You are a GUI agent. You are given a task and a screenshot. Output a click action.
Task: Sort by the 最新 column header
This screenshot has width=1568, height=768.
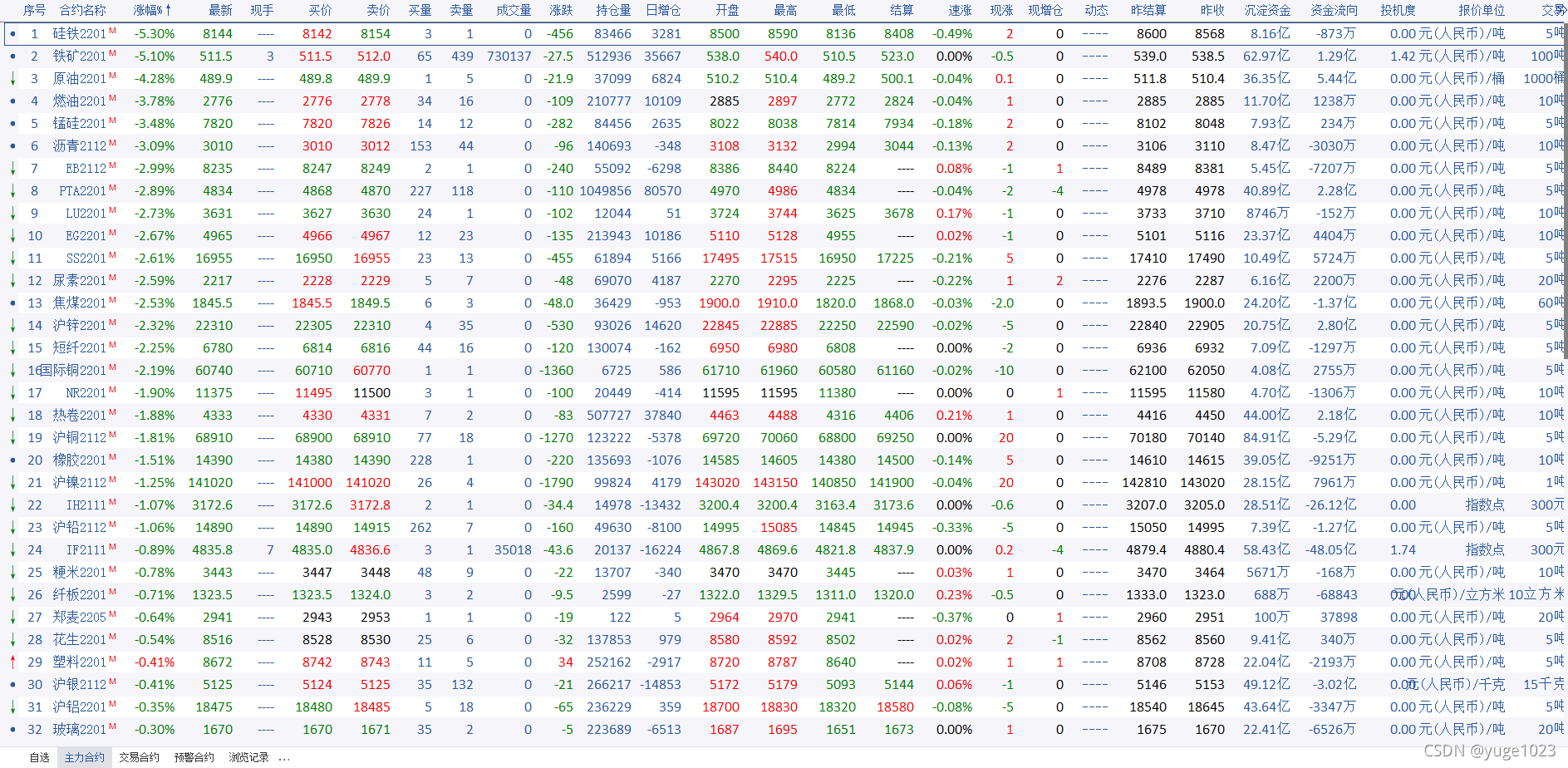220,10
